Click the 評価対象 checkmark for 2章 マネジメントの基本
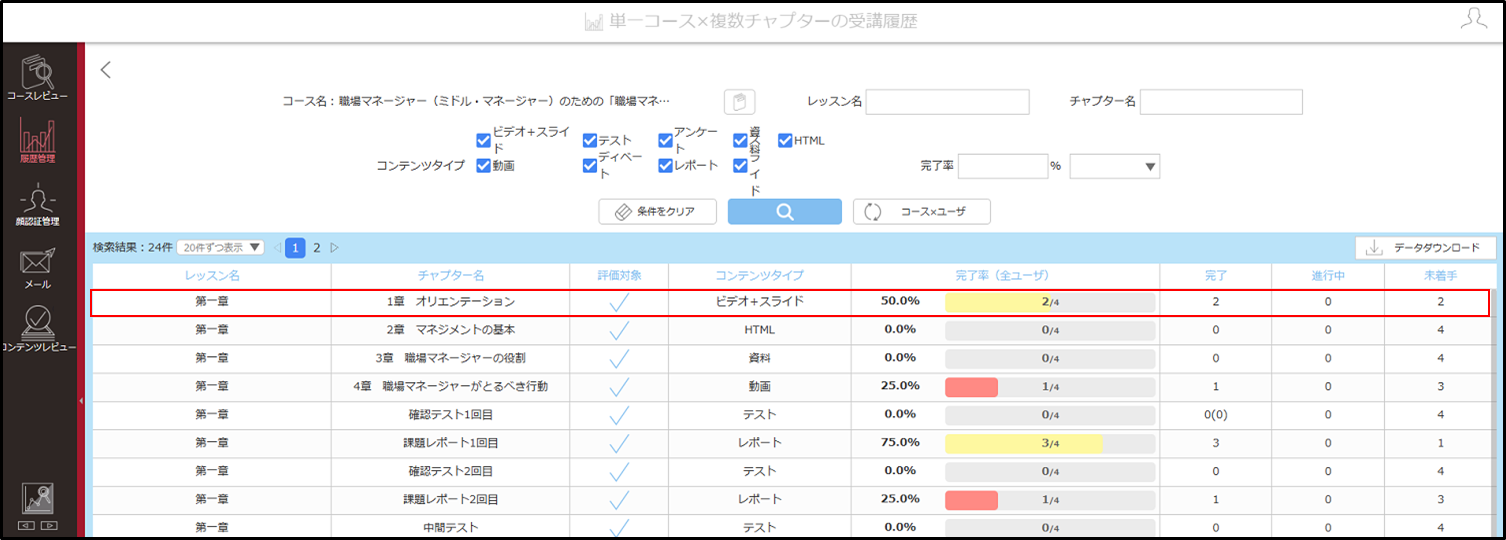This screenshot has height=540, width=1506. [619, 329]
